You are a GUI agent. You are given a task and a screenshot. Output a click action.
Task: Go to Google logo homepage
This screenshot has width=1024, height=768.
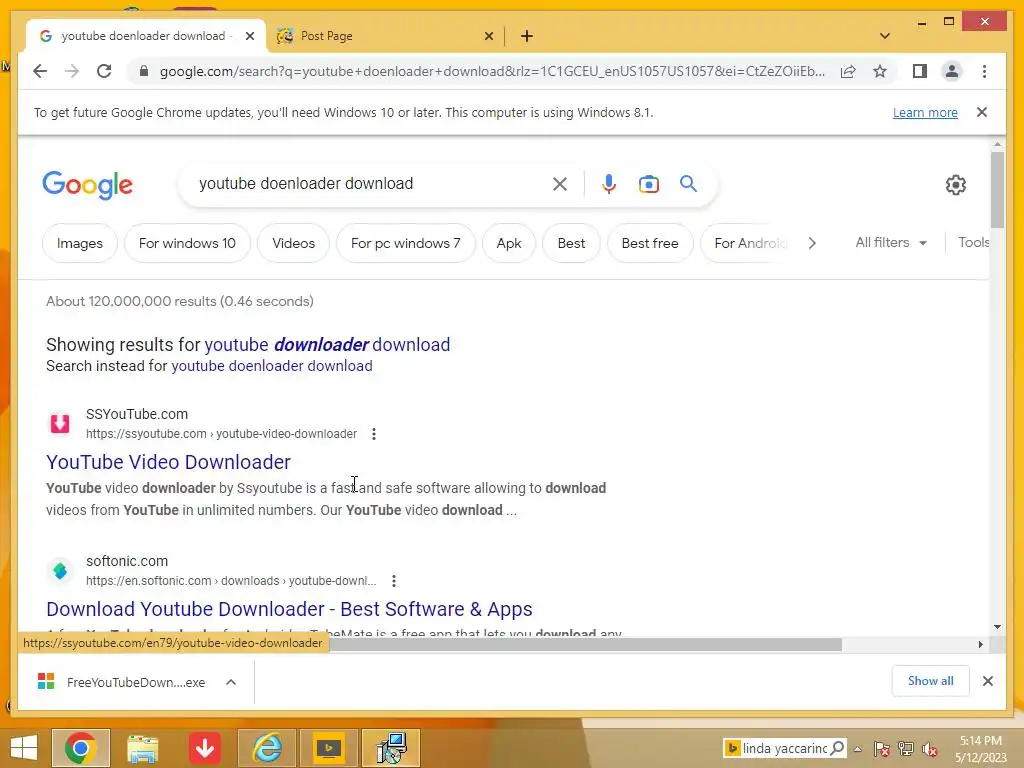click(88, 185)
